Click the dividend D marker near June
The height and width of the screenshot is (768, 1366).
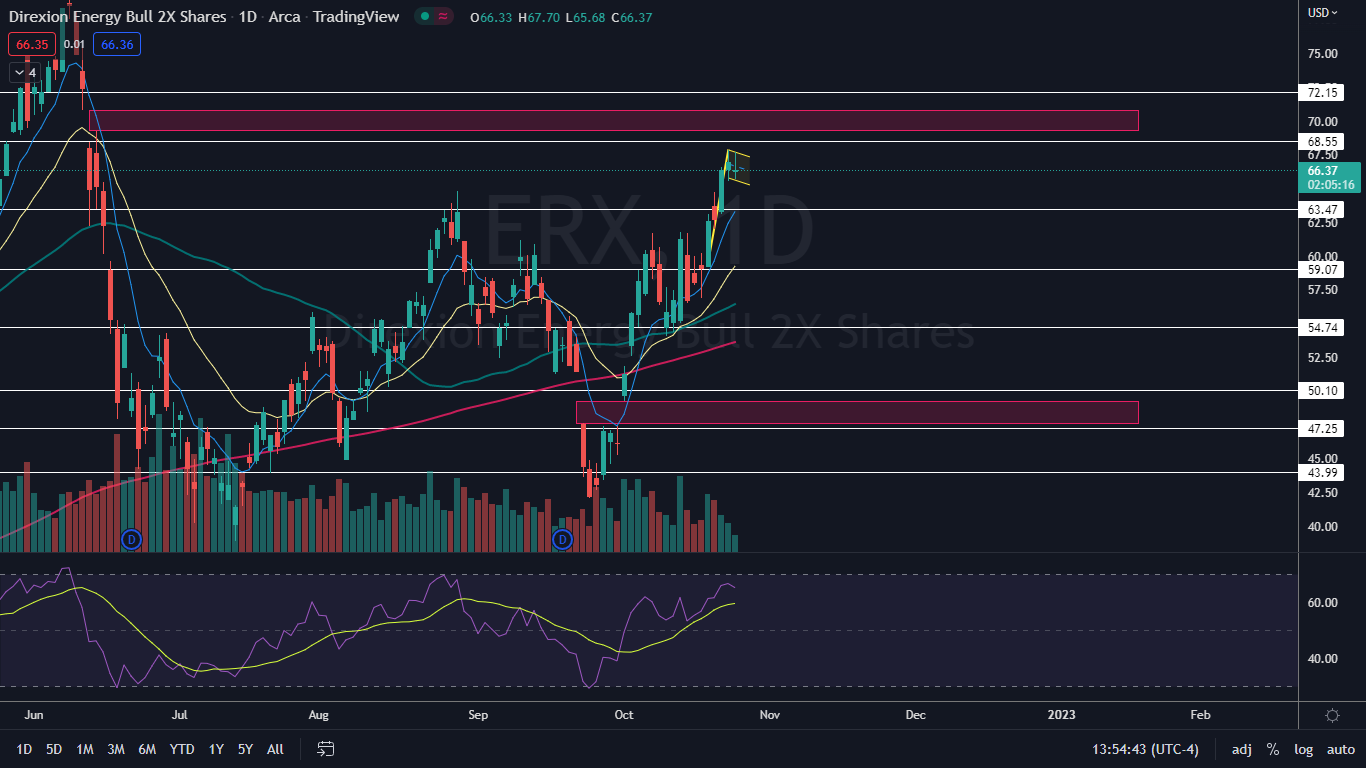(130, 539)
